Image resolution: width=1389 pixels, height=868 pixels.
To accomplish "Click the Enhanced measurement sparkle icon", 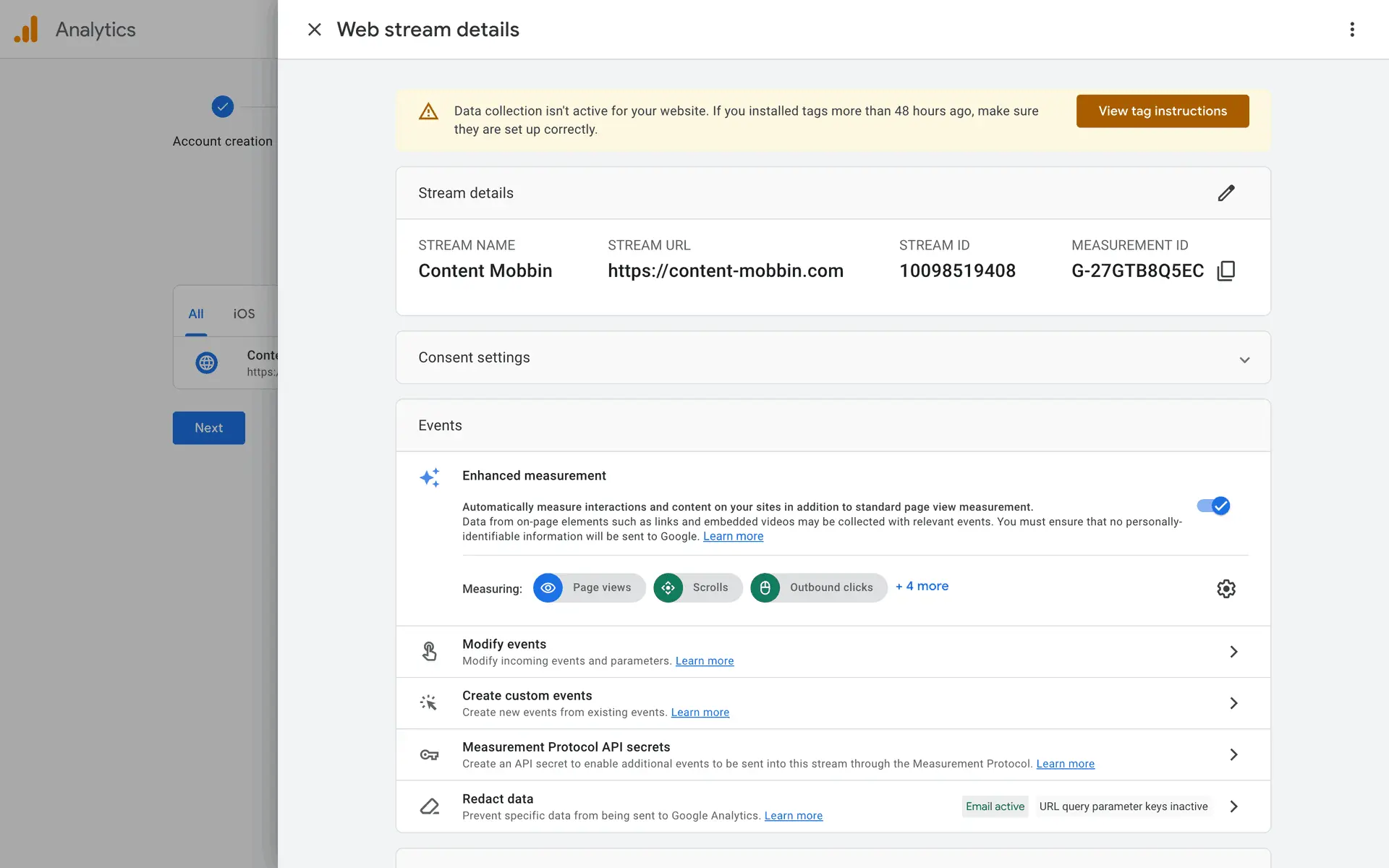I will 429,477.
